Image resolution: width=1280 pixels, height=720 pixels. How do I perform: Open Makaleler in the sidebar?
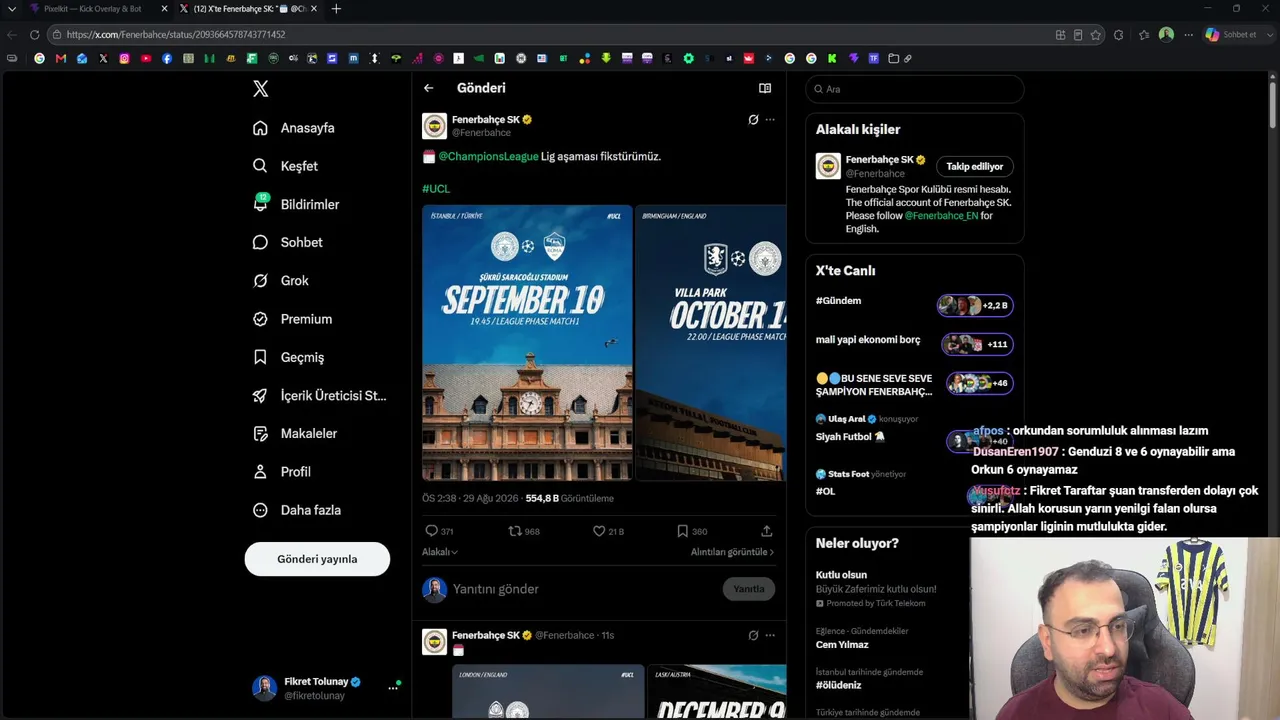(295, 433)
